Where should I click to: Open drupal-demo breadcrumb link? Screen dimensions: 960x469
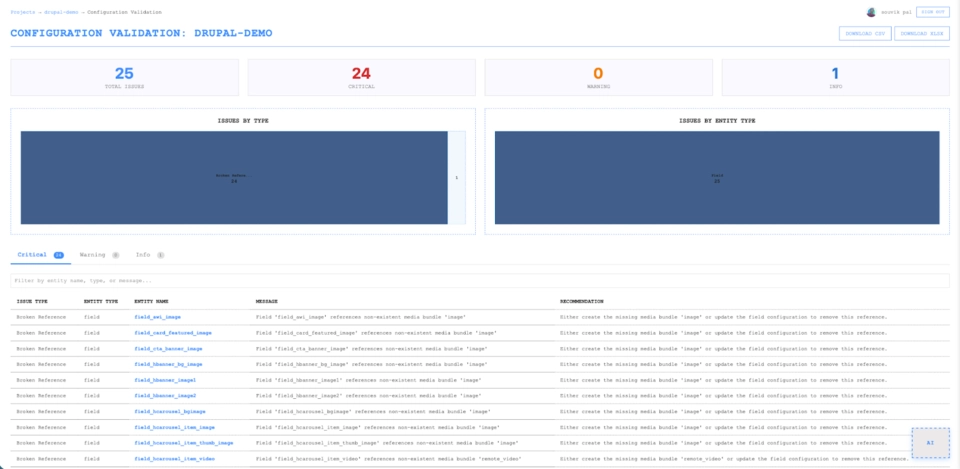point(61,12)
